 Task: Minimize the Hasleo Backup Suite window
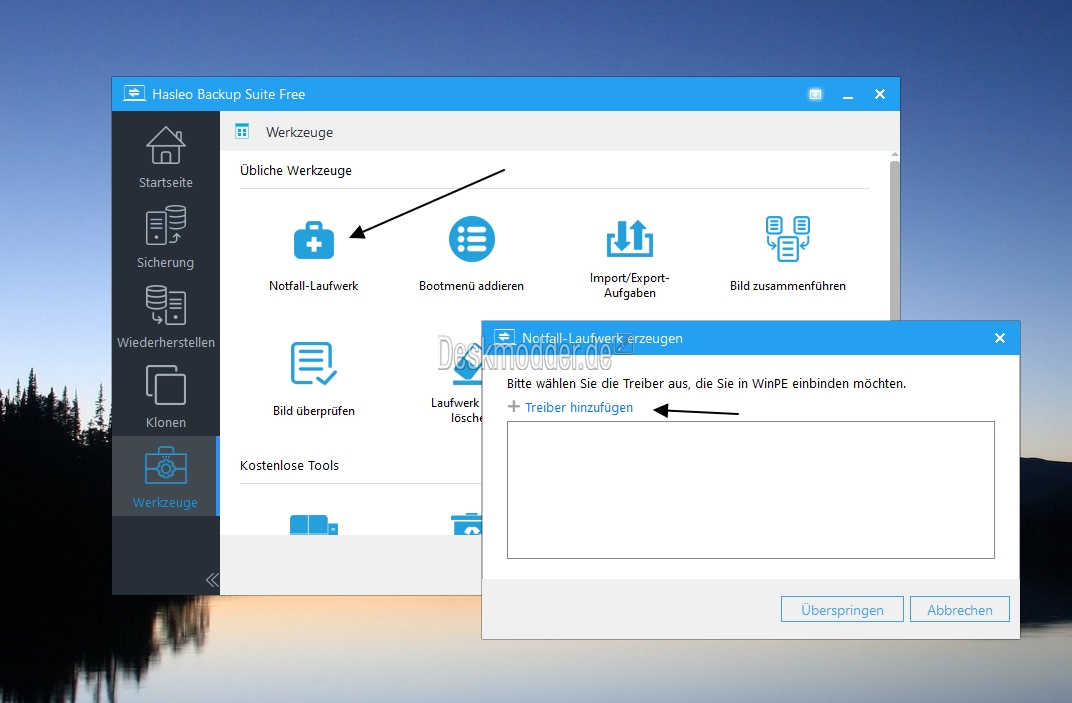click(x=848, y=95)
